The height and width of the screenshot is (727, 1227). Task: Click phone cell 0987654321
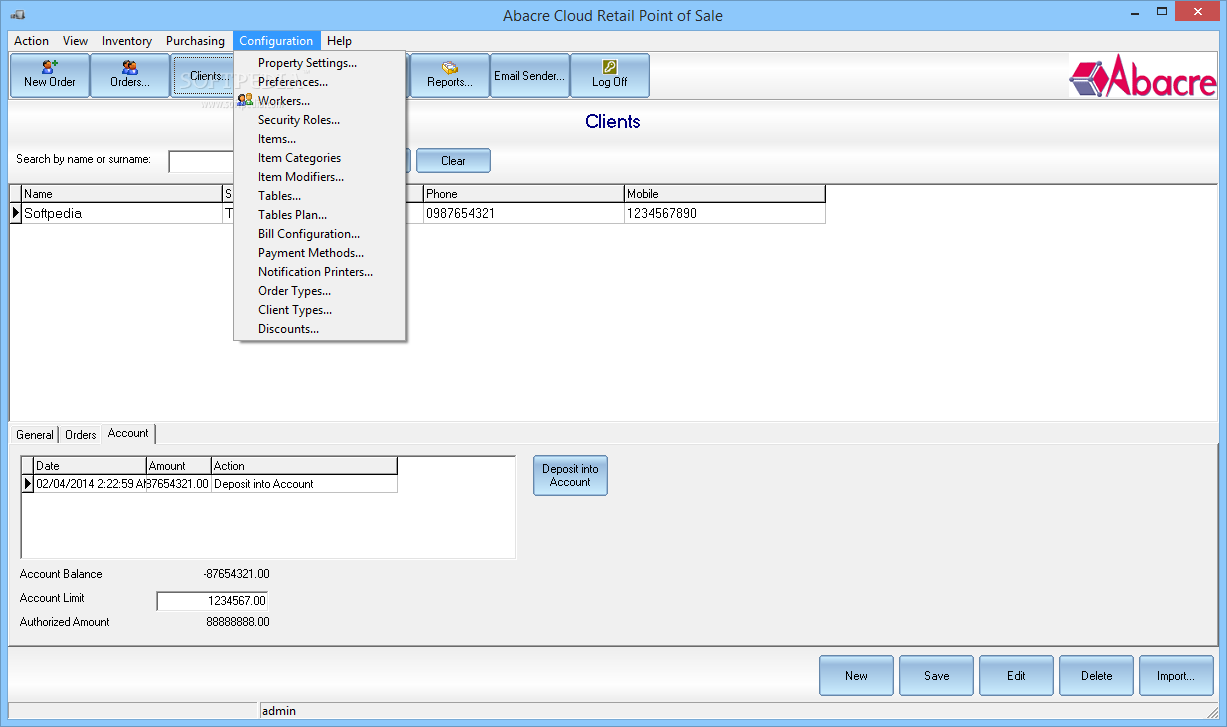(x=523, y=213)
